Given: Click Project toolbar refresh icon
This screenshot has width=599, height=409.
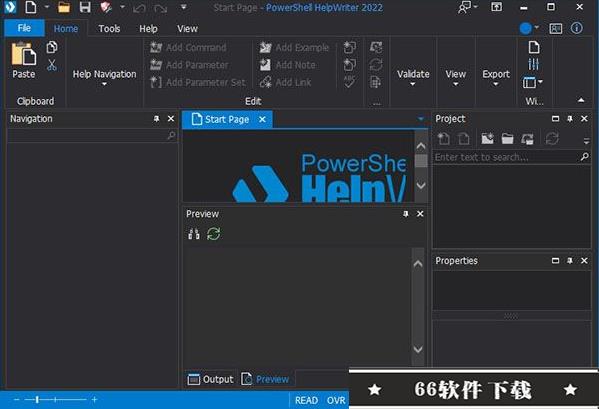Looking at the screenshot, I should click(x=552, y=139).
